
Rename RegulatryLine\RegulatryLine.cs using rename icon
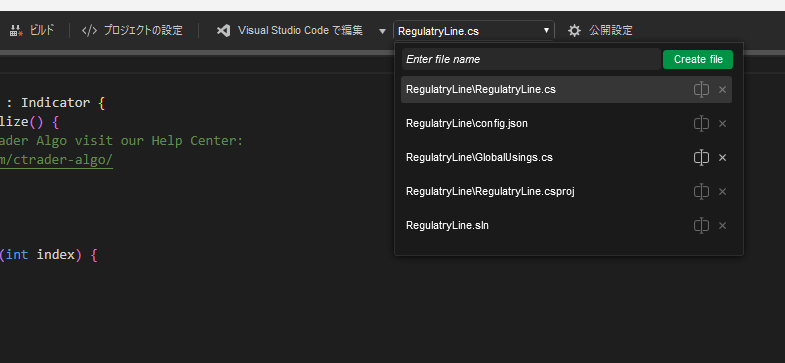tap(701, 90)
